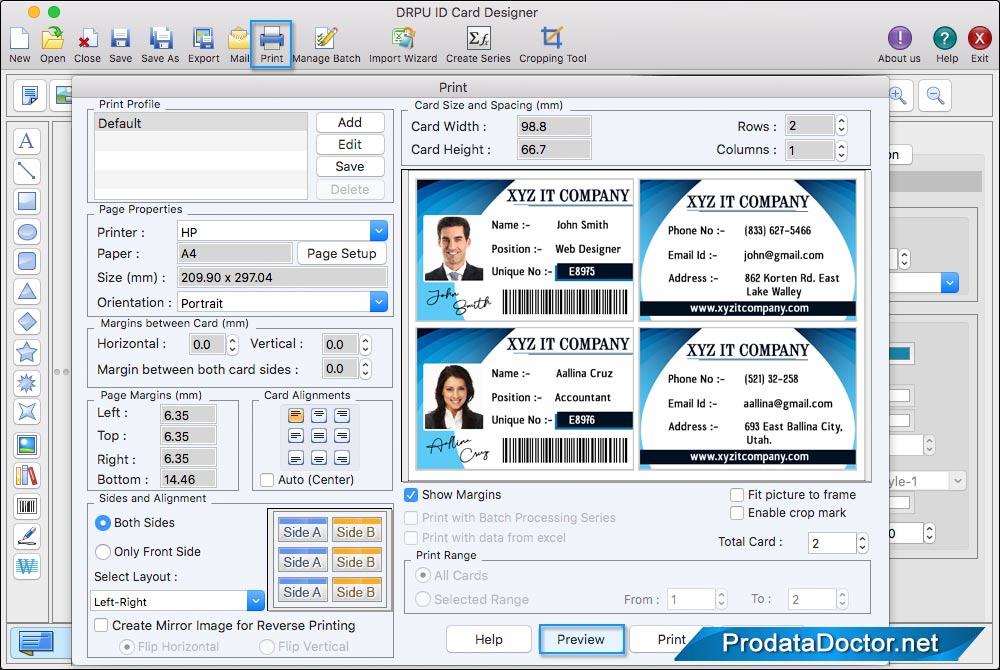Adjust the Total Card stepper
1000x670 pixels.
[x=862, y=543]
